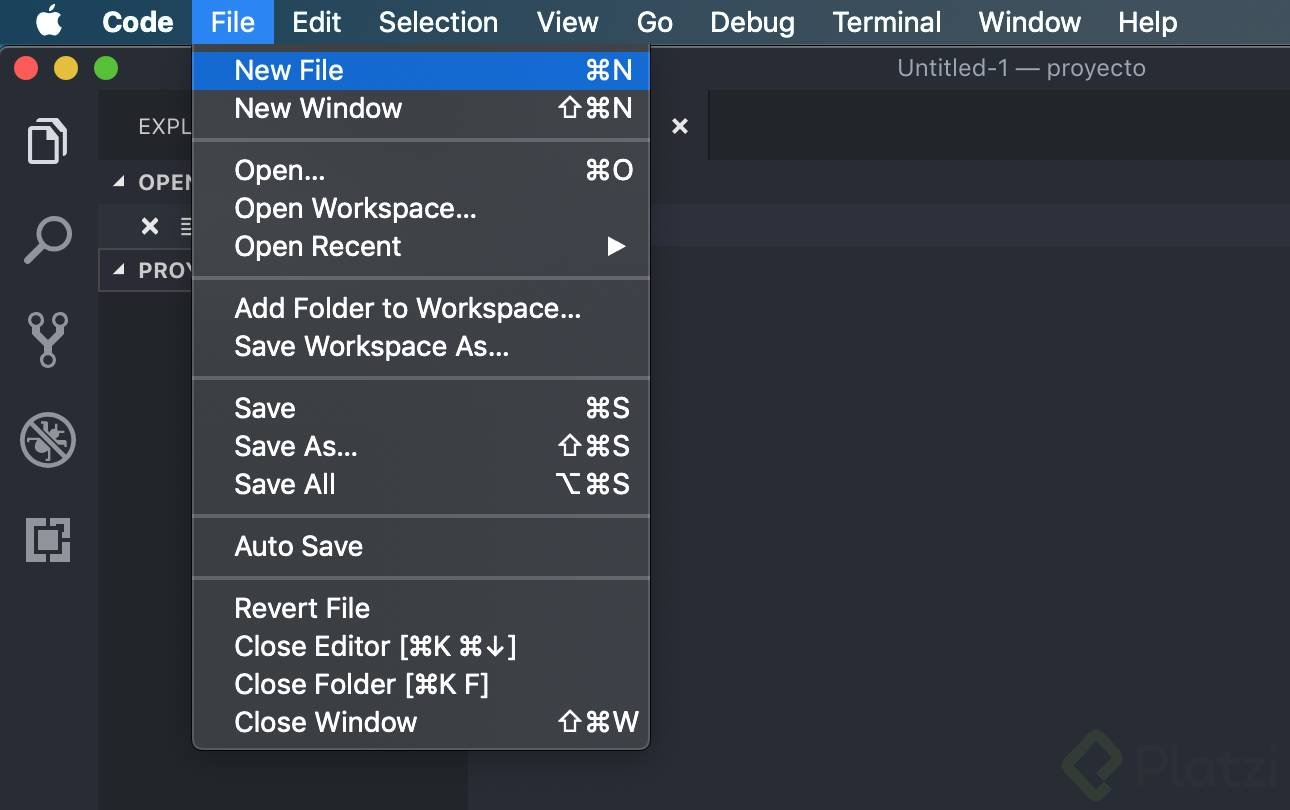Open the Debug view icon

pos(47,440)
